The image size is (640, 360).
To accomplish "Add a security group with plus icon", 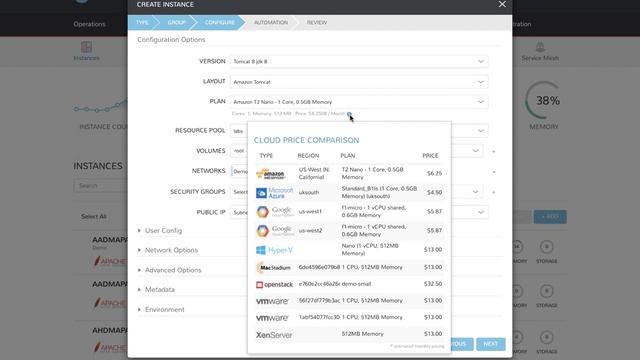I will 493,192.
